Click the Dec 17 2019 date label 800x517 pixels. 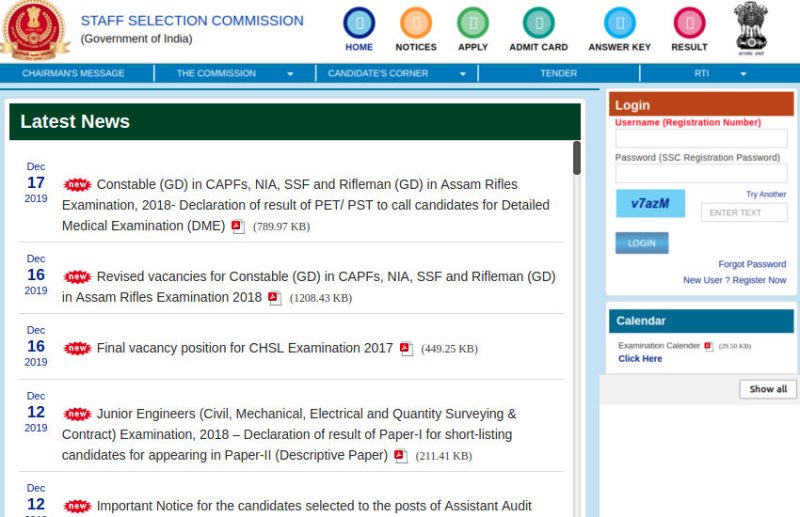pyautogui.click(x=36, y=182)
